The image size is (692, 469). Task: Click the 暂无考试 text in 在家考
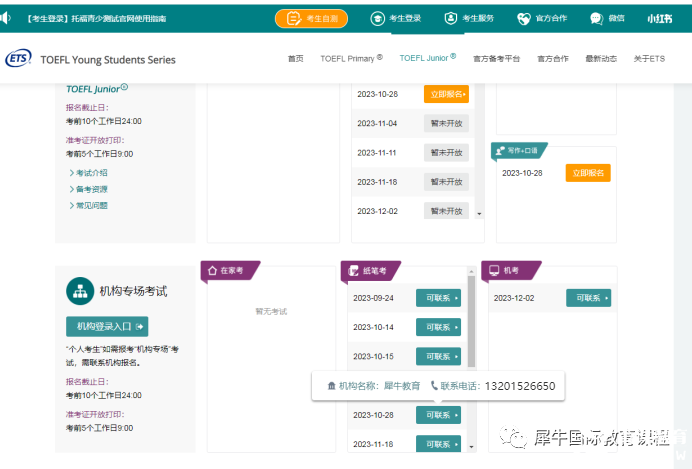point(271,311)
